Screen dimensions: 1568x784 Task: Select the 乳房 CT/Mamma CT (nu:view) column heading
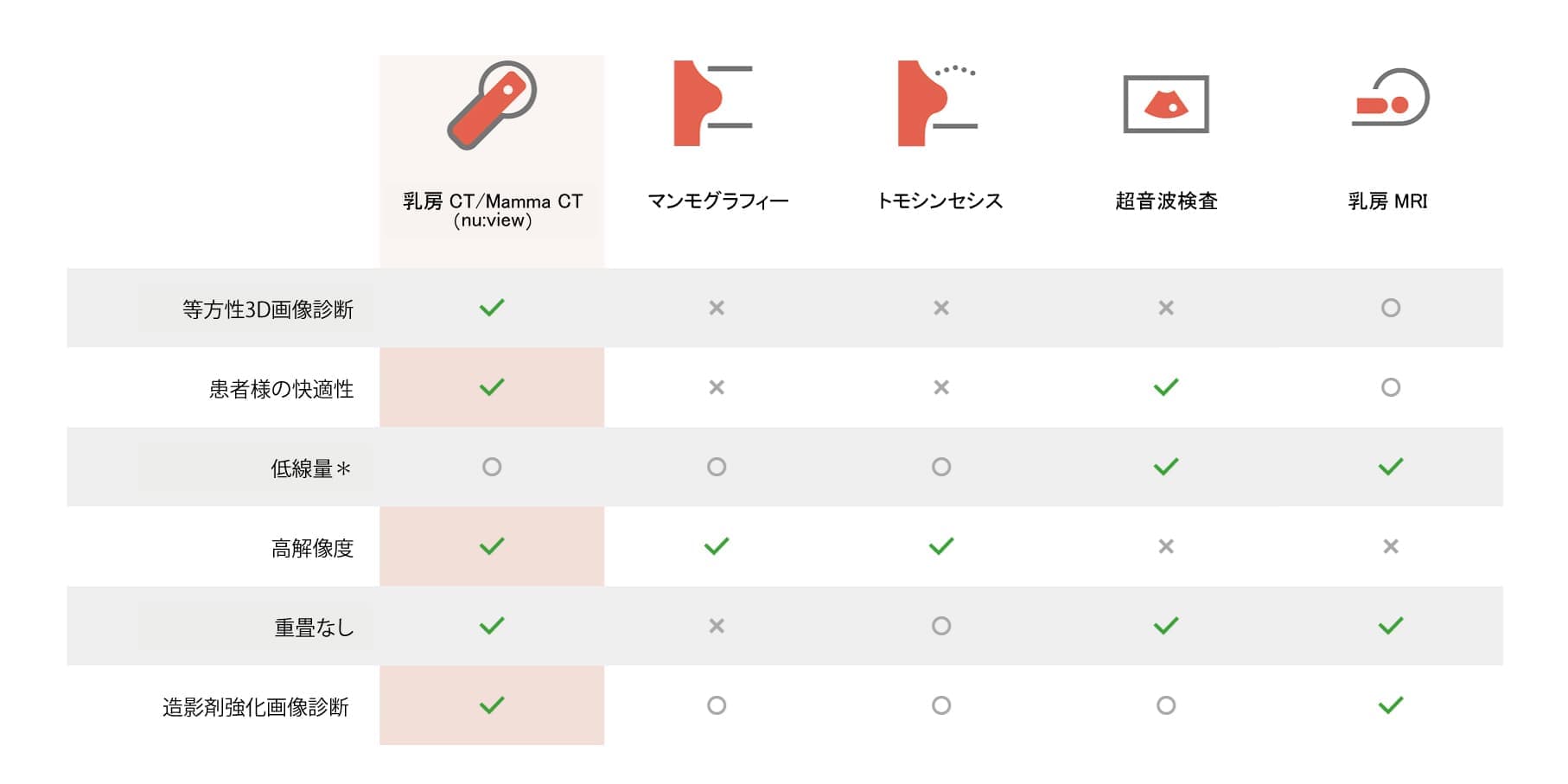(x=492, y=210)
